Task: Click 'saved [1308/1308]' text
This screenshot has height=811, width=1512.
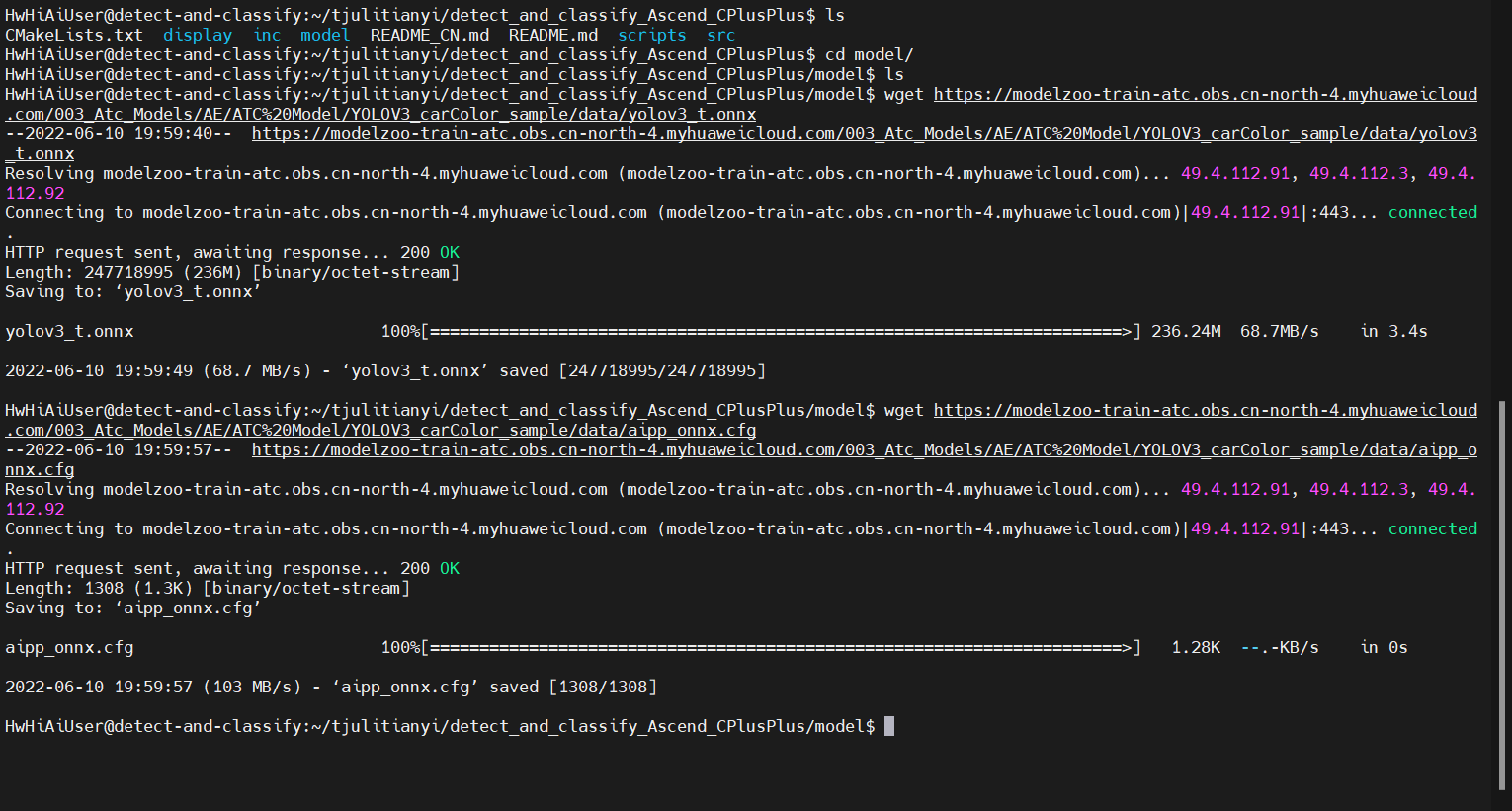Action: click(573, 688)
